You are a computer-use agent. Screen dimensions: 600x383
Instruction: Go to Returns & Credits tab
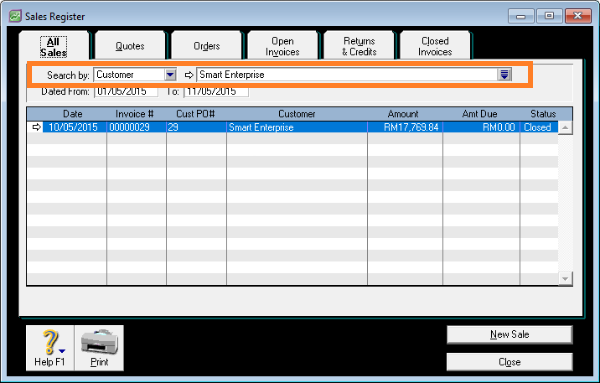(359, 46)
